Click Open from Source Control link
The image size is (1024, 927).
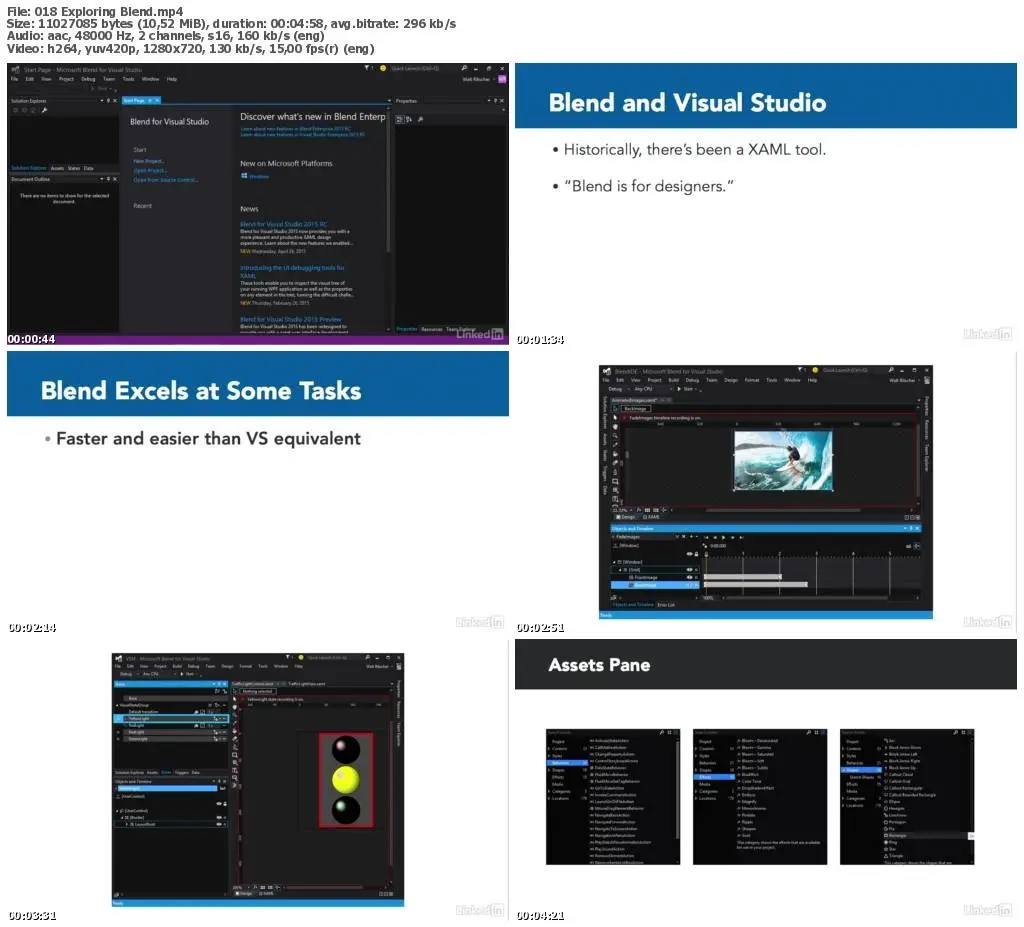tap(166, 180)
